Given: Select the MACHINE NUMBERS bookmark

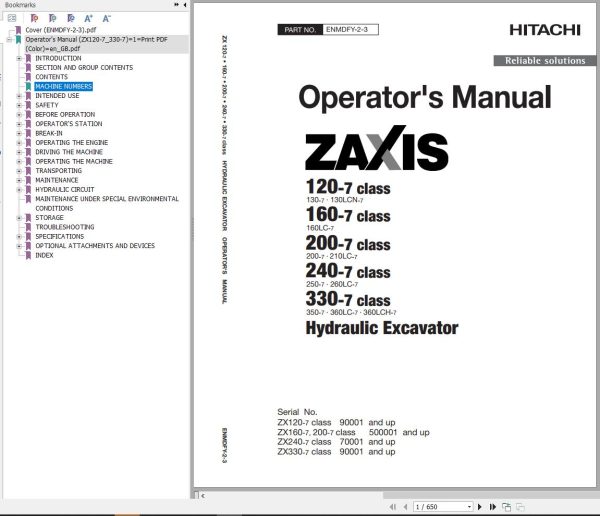Looking at the screenshot, I should 64,87.
